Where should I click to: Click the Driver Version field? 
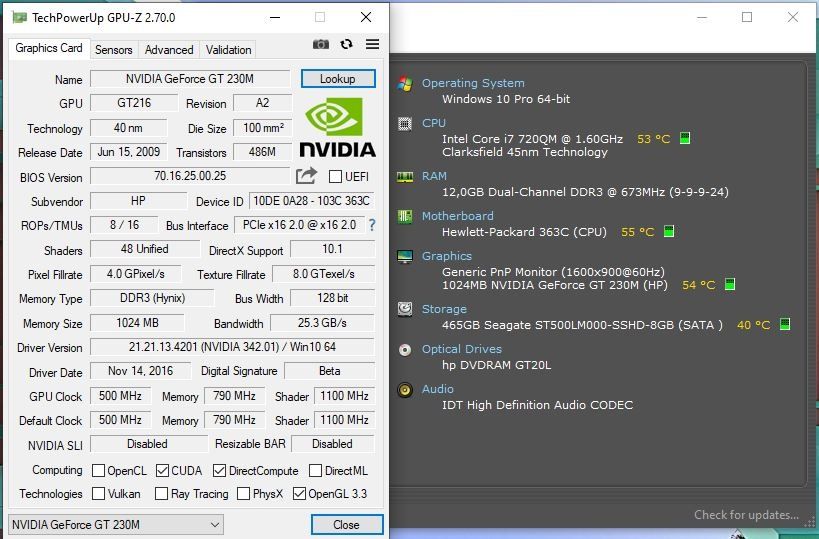click(x=232, y=347)
